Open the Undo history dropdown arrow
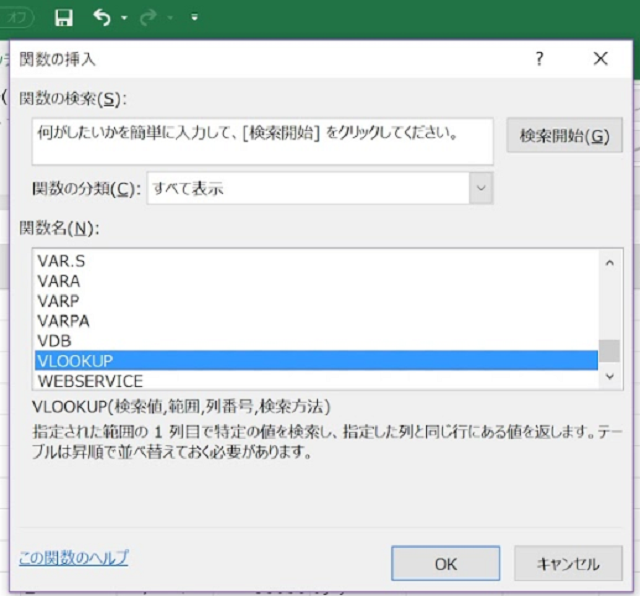Viewport: 640px width, 596px height. click(124, 18)
